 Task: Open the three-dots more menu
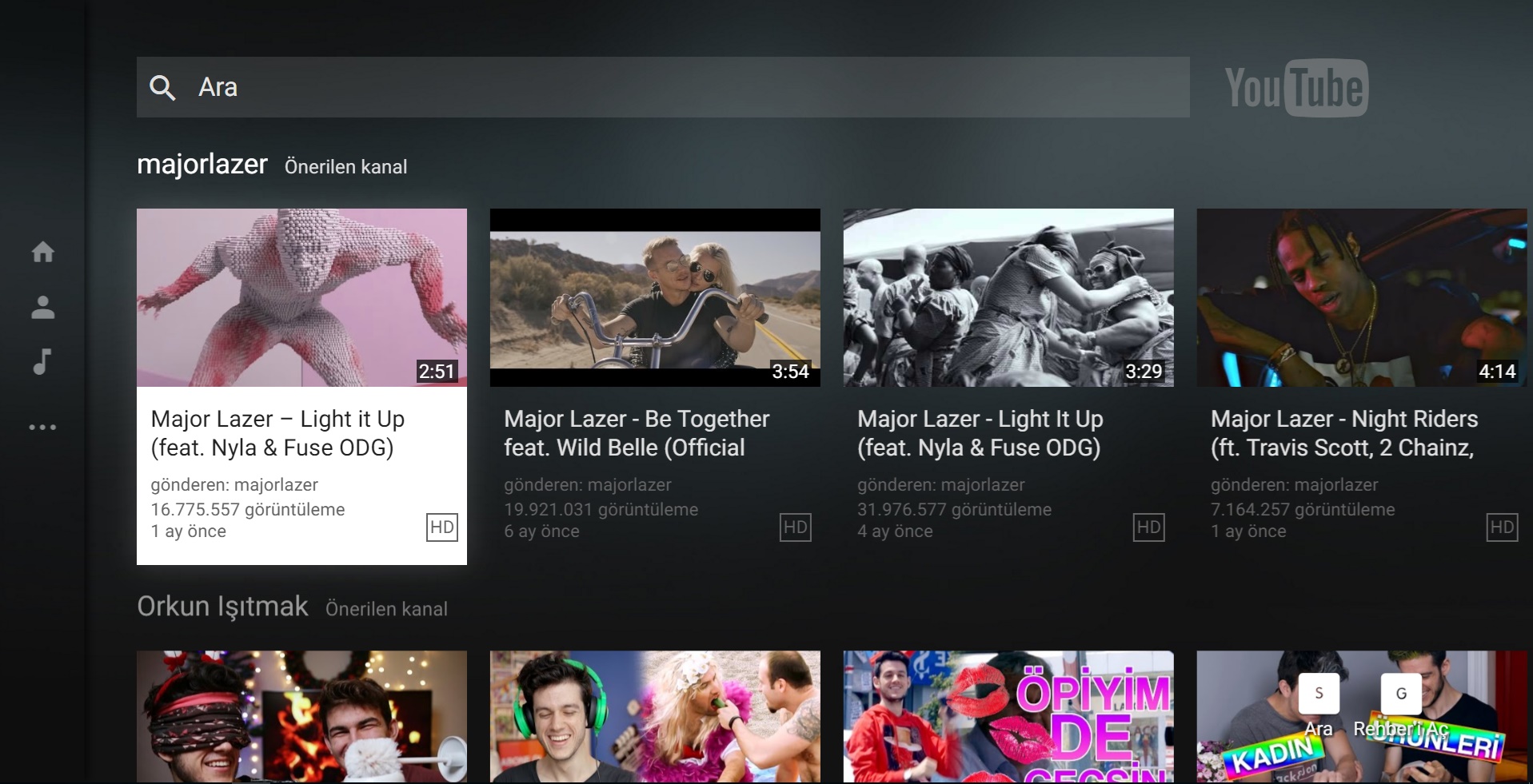pos(43,427)
